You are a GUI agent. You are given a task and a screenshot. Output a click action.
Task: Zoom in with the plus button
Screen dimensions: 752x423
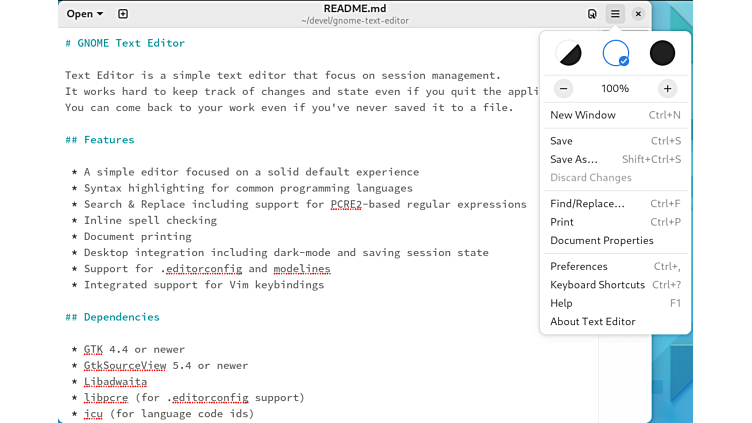click(667, 88)
